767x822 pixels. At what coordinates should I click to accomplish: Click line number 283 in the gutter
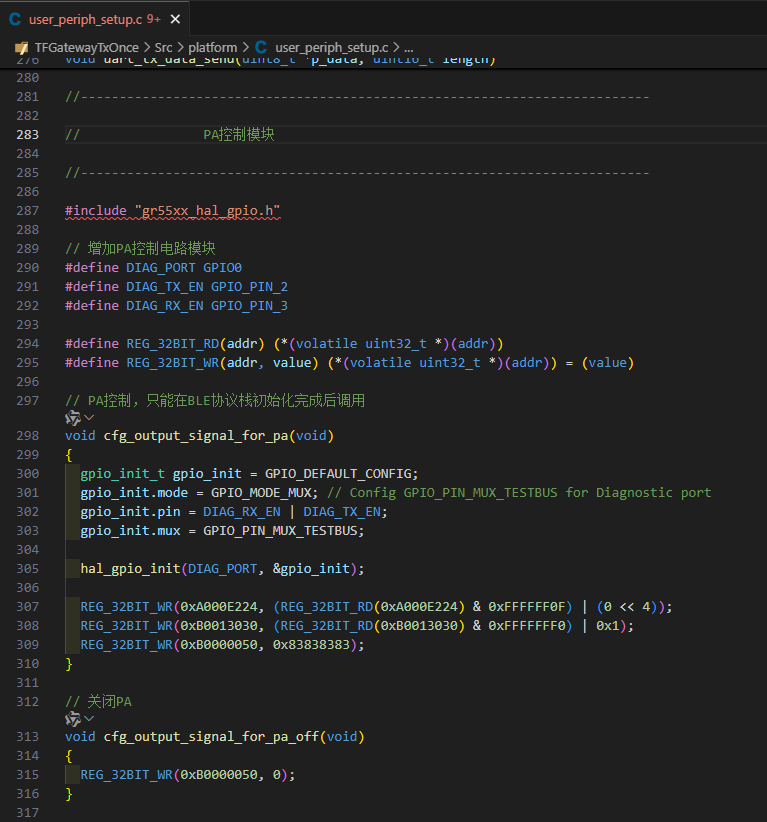[28, 135]
